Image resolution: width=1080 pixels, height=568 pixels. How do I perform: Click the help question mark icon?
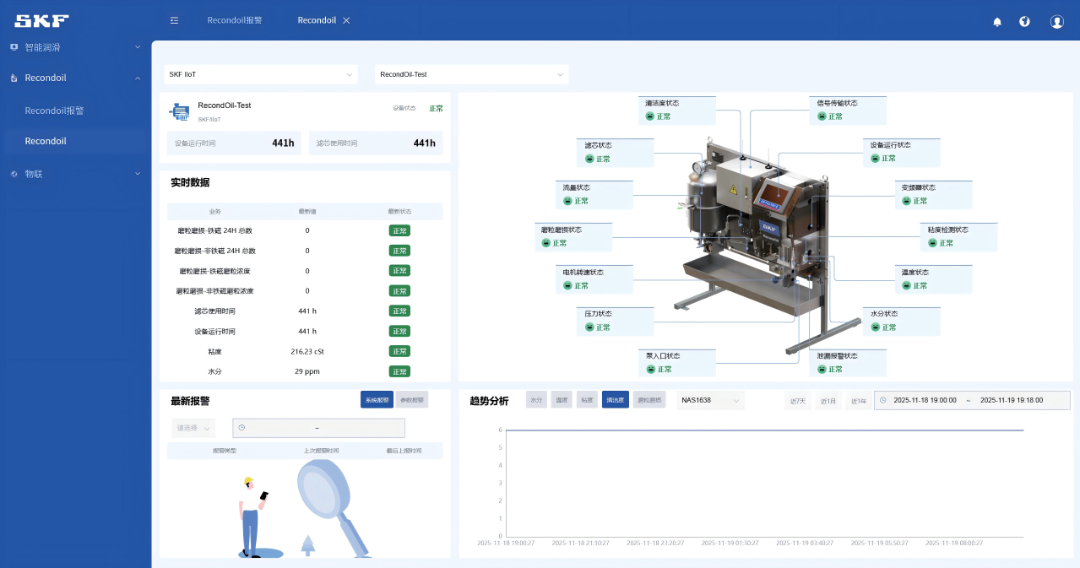click(x=1025, y=22)
